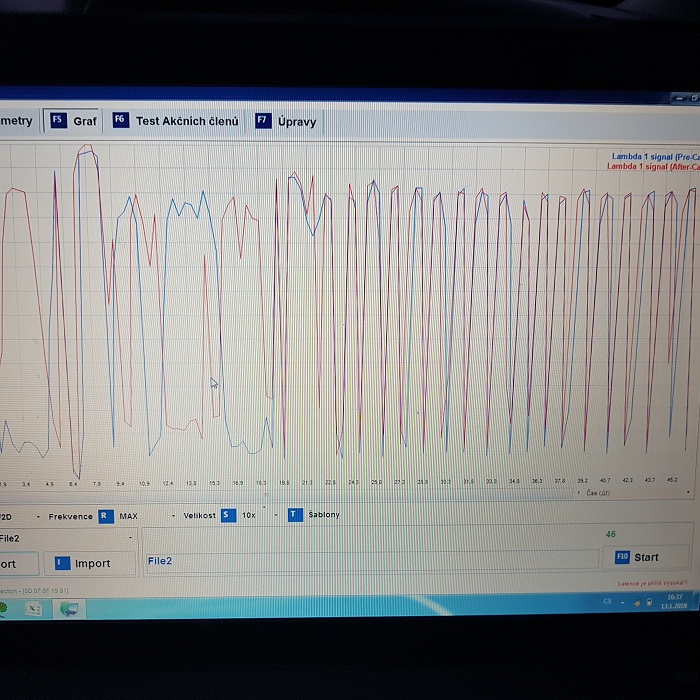Image resolution: width=700 pixels, height=700 pixels.
Task: Click the F7 shortcut icon
Action: (x=263, y=121)
